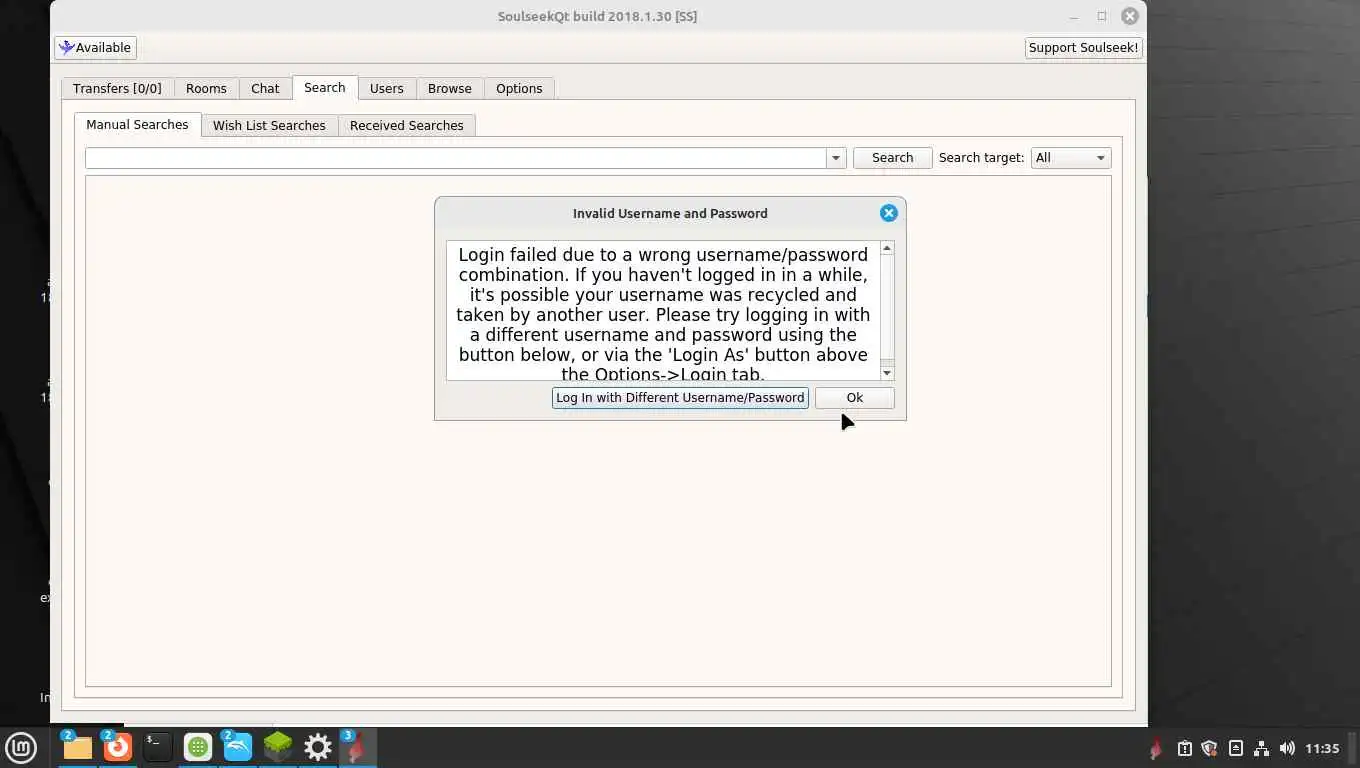Click the security shield tray icon
Screen dimensions: 1360x768
coord(1209,748)
